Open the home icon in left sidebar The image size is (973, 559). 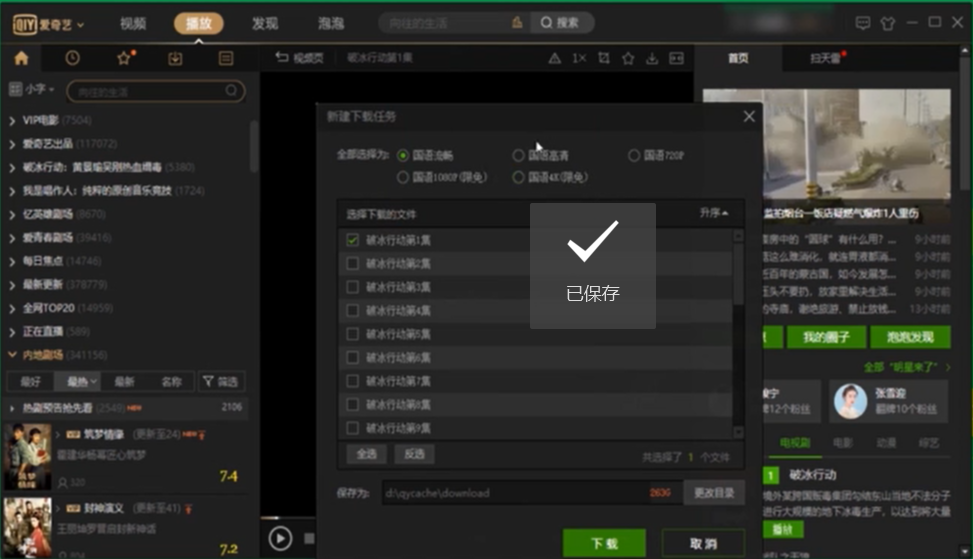21,58
